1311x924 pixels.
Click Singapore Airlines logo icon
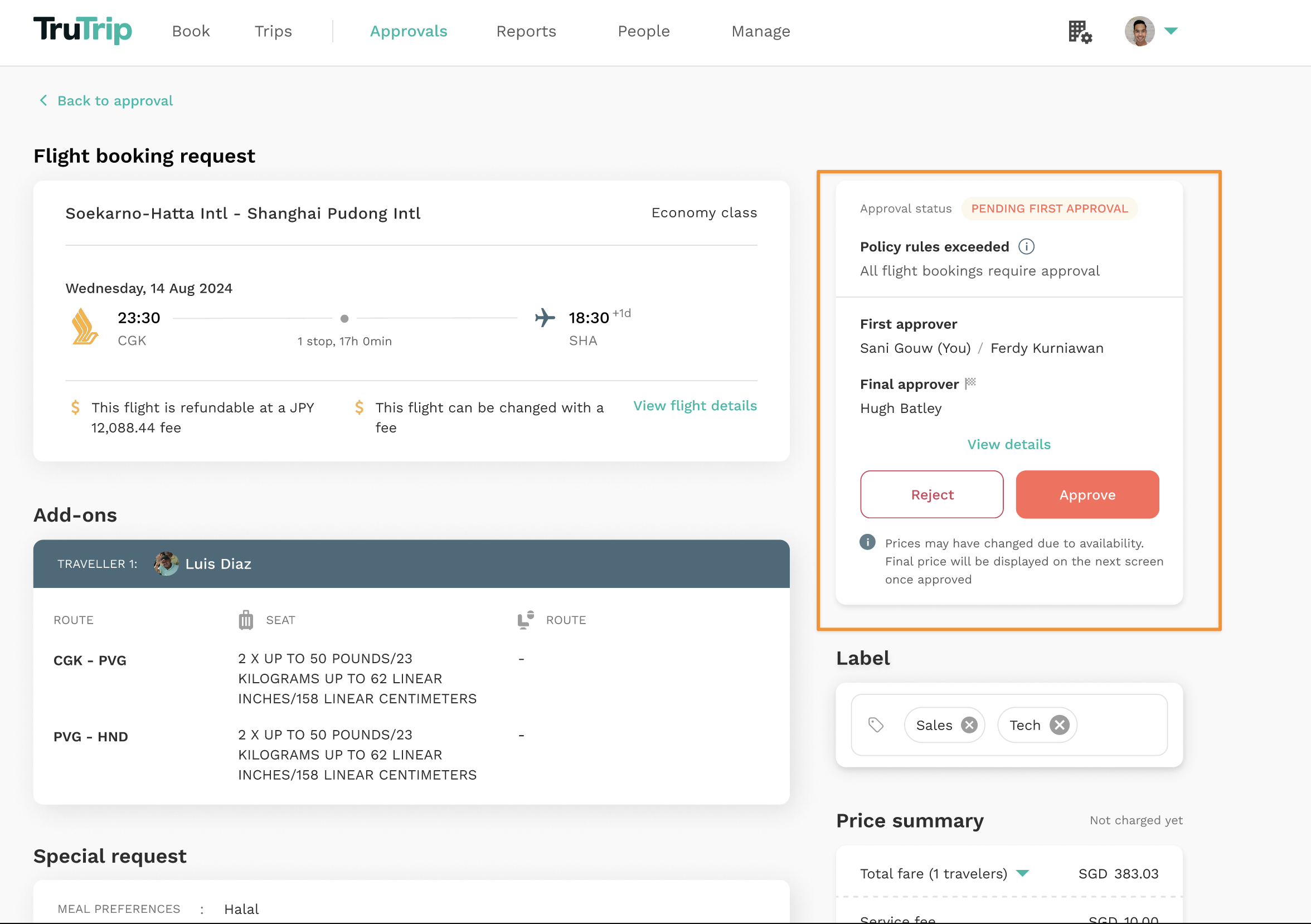85,327
